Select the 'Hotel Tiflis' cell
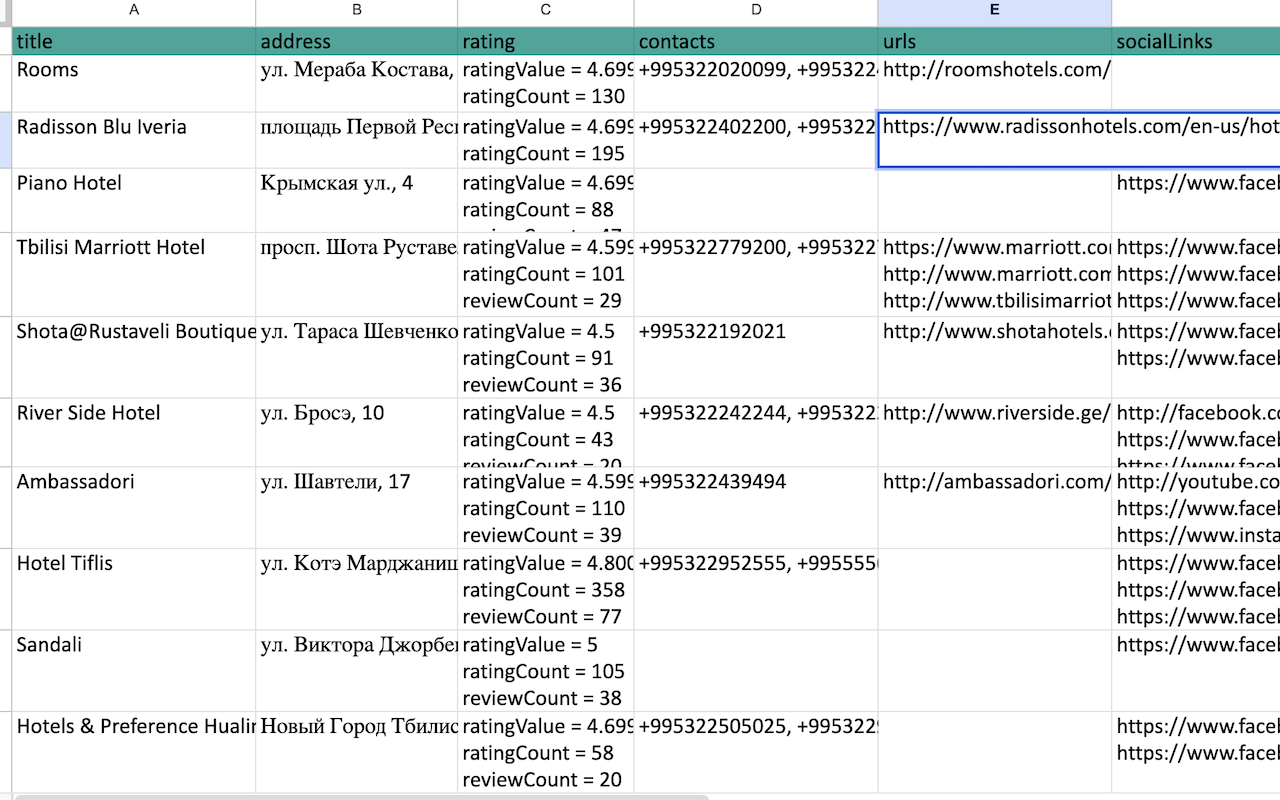This screenshot has height=800, width=1280. coord(134,588)
